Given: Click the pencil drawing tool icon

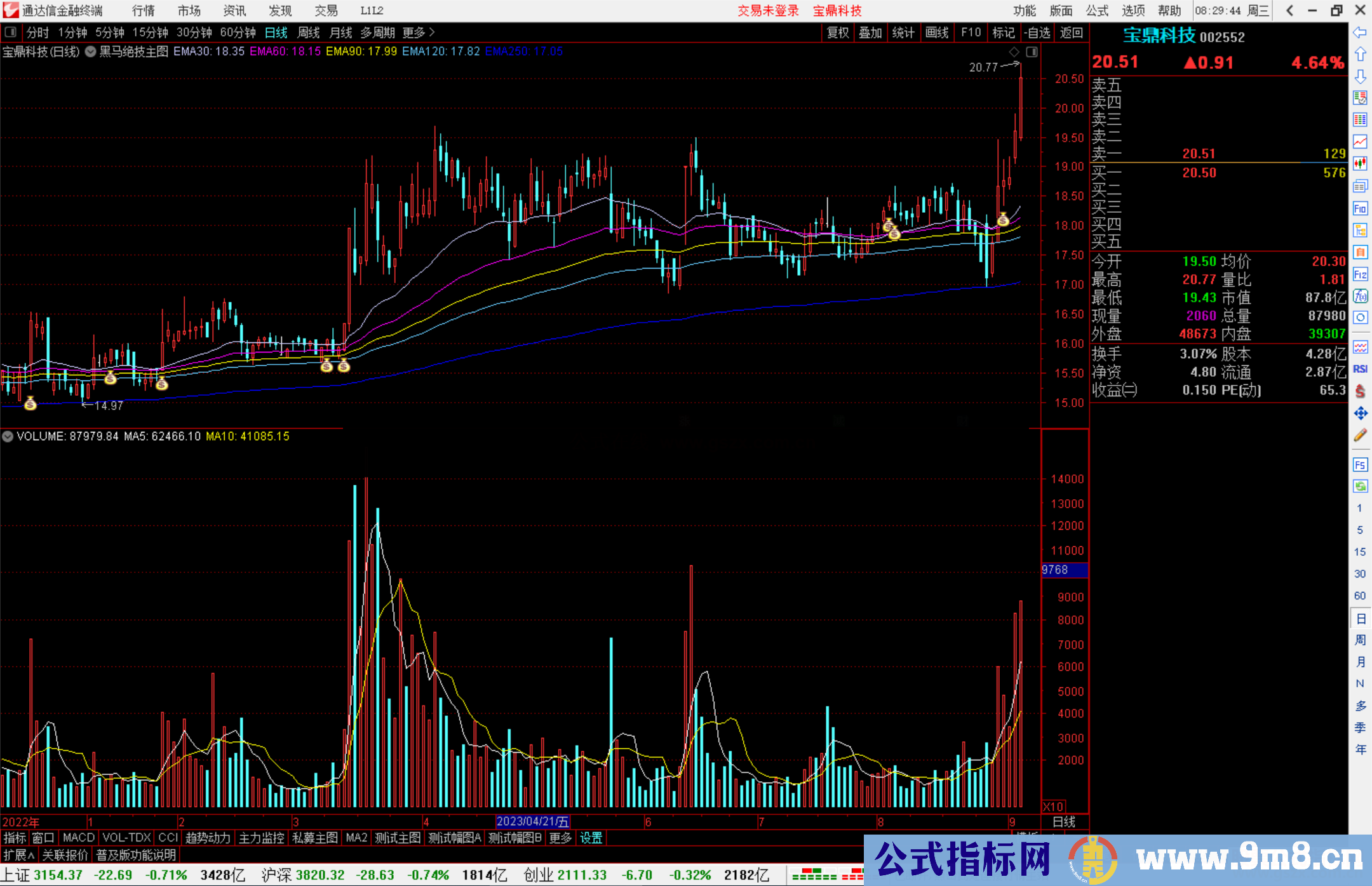Looking at the screenshot, I should tap(1360, 435).
